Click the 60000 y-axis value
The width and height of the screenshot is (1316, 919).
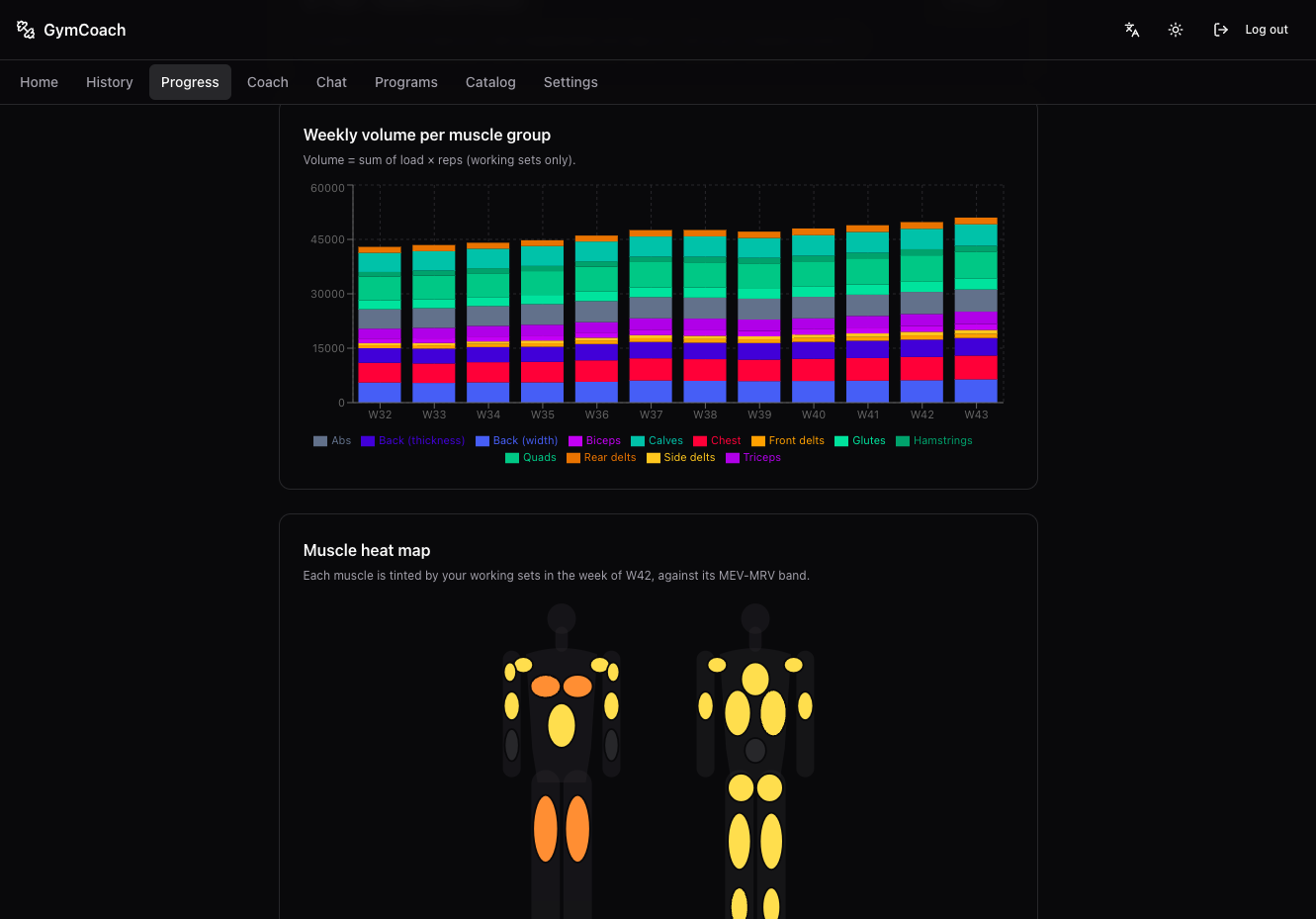pos(327,188)
